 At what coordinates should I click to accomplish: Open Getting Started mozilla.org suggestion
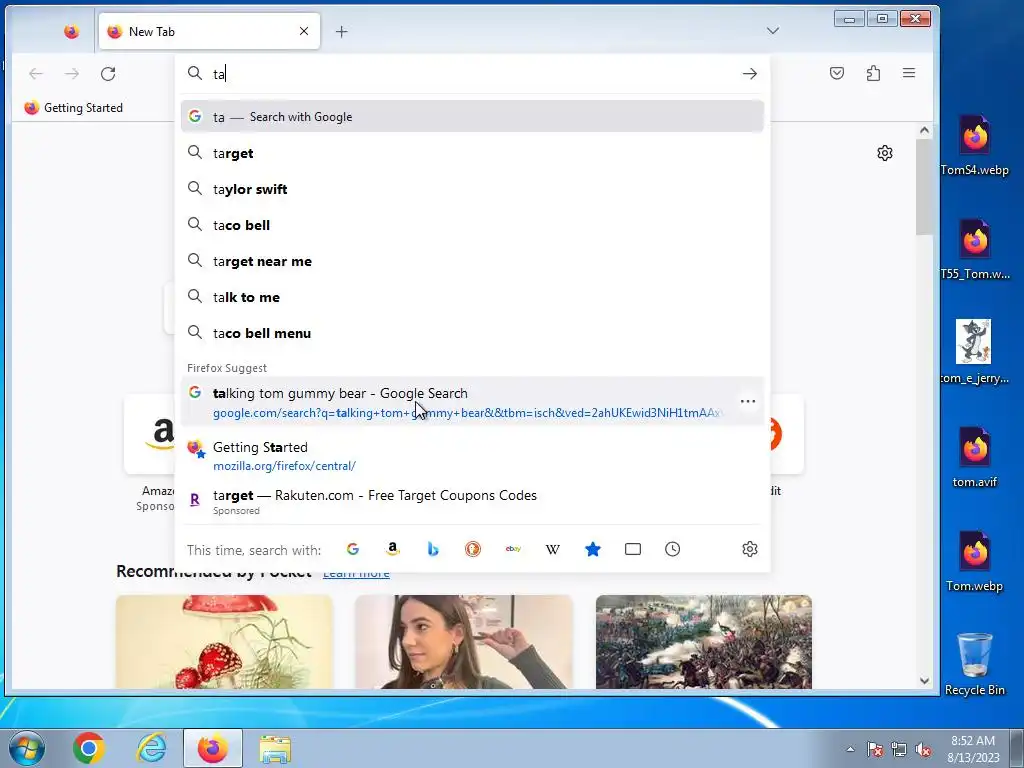[x=472, y=456]
